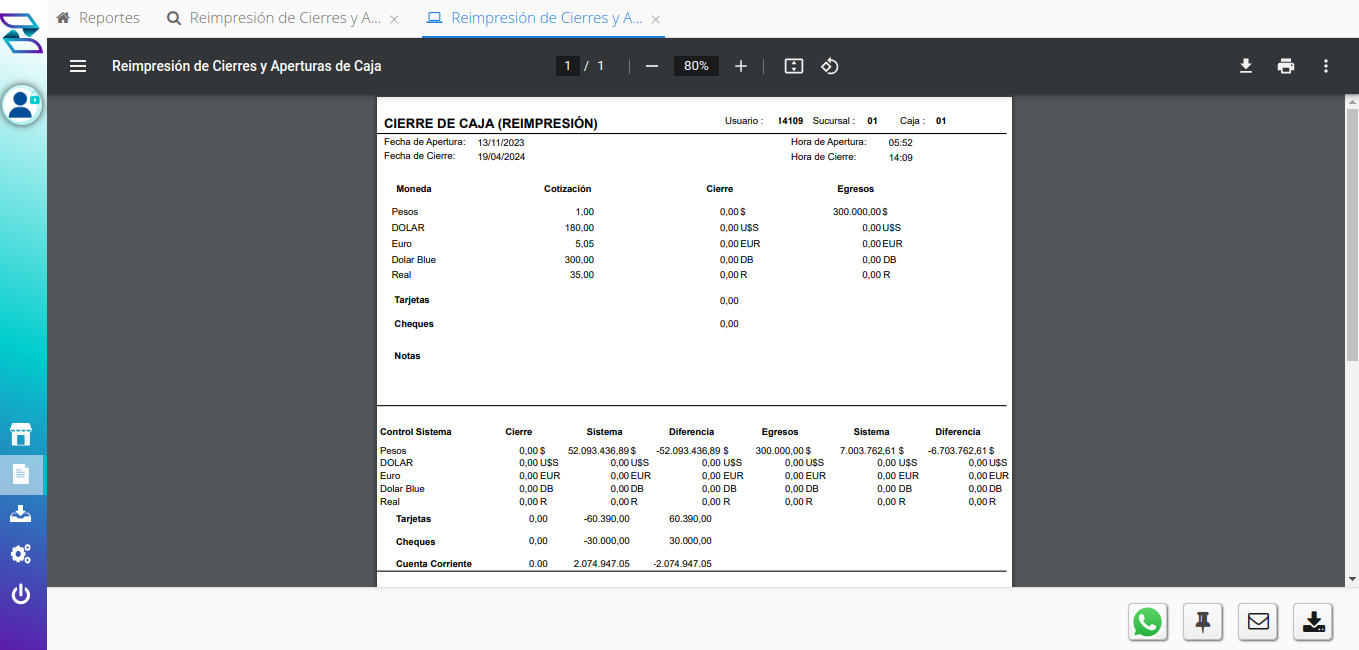This screenshot has height=650, width=1359.
Task: Print the PDF document
Action: pos(1286,66)
